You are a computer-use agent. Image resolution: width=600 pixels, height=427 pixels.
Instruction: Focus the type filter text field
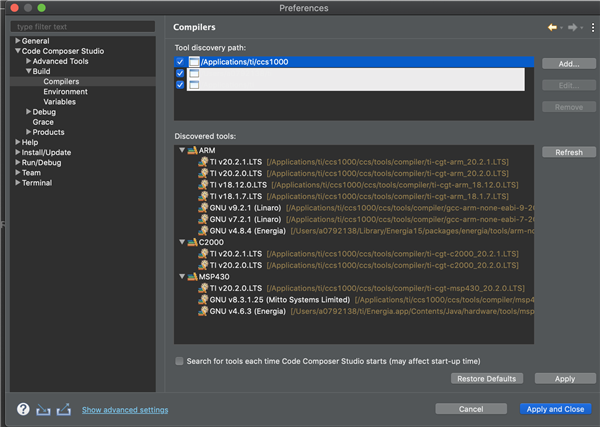coord(83,26)
